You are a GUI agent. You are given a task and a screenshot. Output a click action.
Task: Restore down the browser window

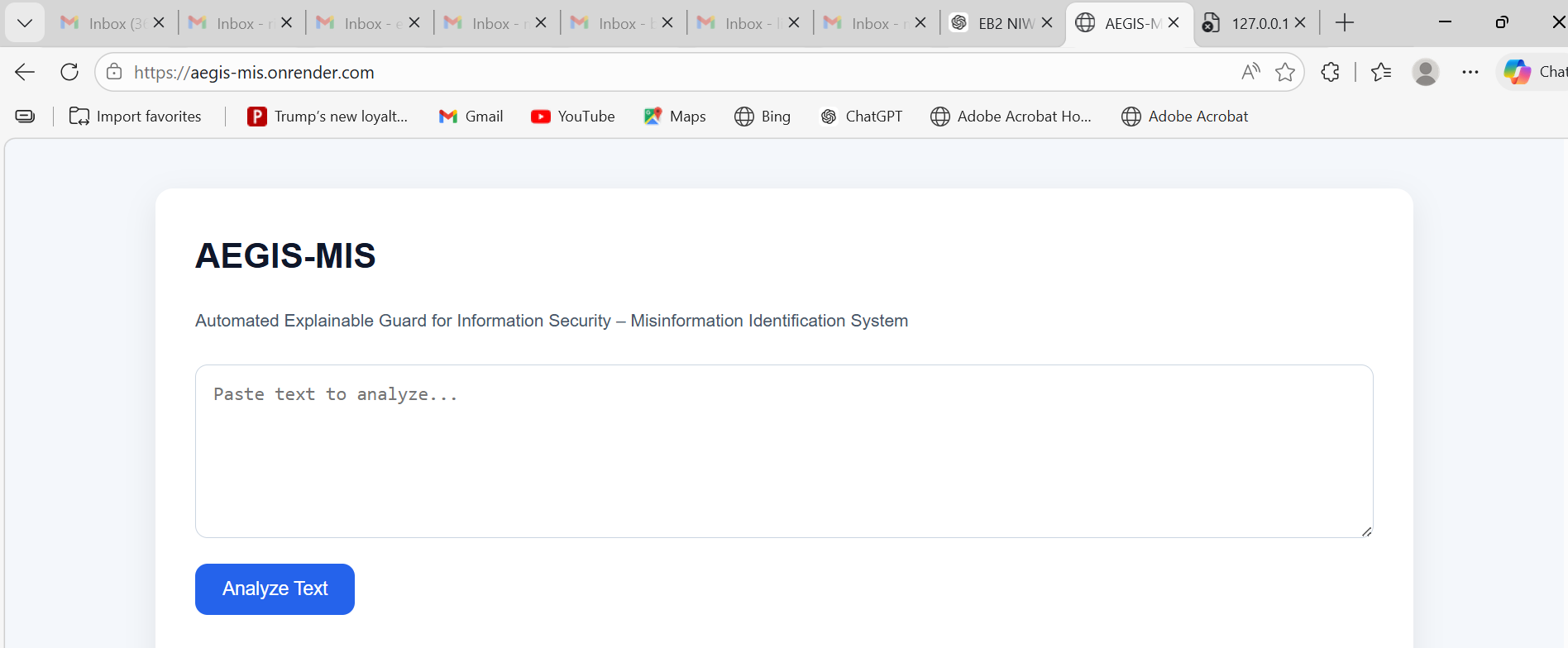[1502, 22]
